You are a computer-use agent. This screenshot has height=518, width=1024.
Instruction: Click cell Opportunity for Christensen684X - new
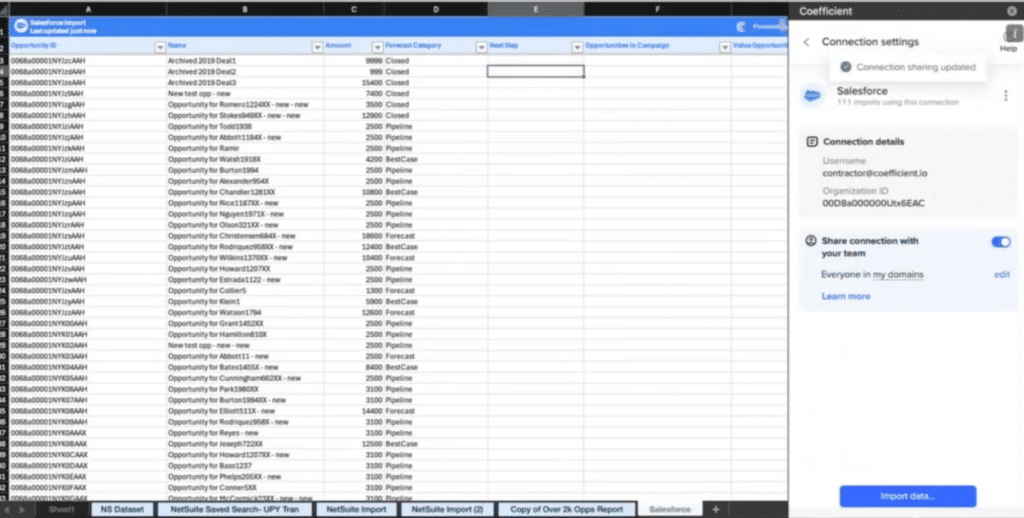245,236
